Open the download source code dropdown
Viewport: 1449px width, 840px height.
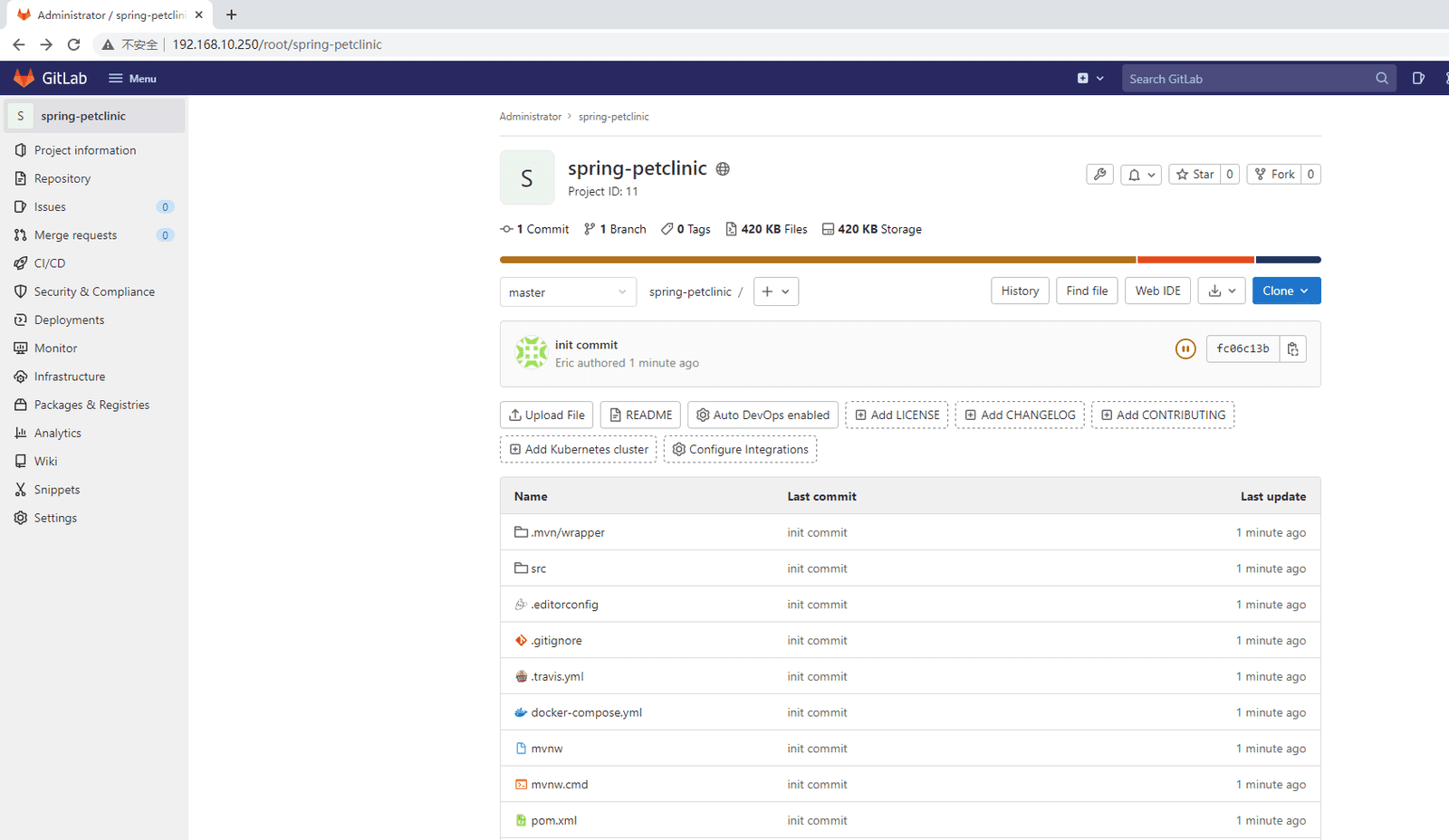point(1222,291)
